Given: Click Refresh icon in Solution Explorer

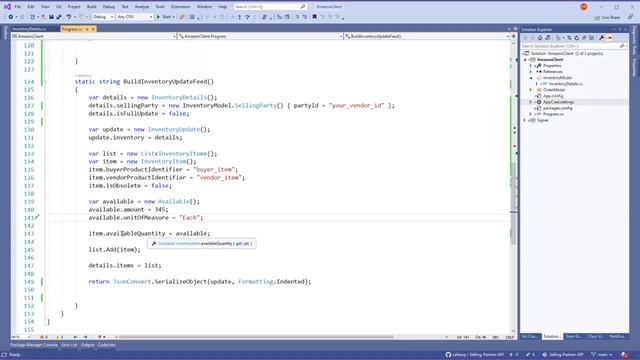Looking at the screenshot, I should click(576, 38).
